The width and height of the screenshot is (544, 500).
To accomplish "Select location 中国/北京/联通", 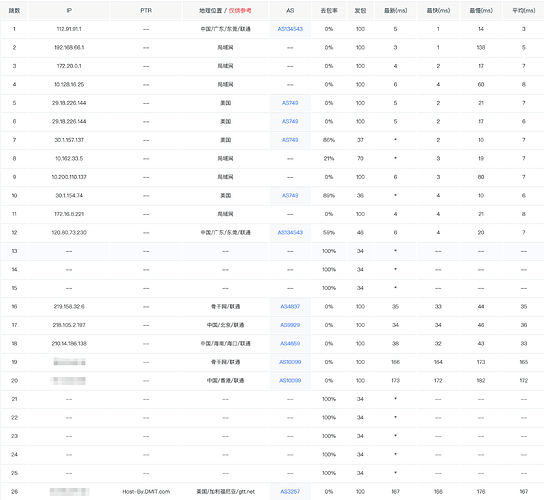I will [226, 325].
